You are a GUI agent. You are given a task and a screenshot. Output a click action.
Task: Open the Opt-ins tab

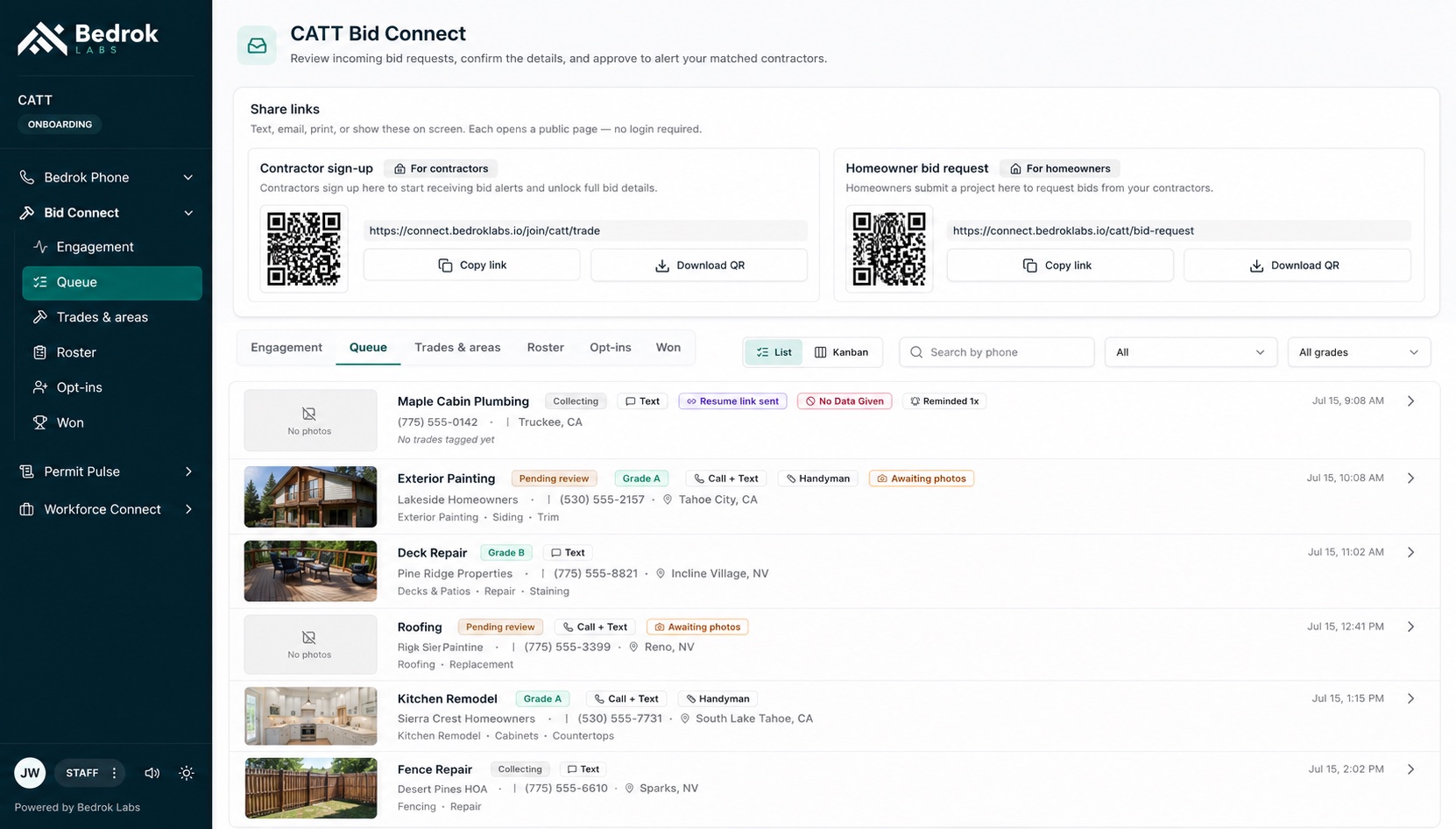[611, 348]
